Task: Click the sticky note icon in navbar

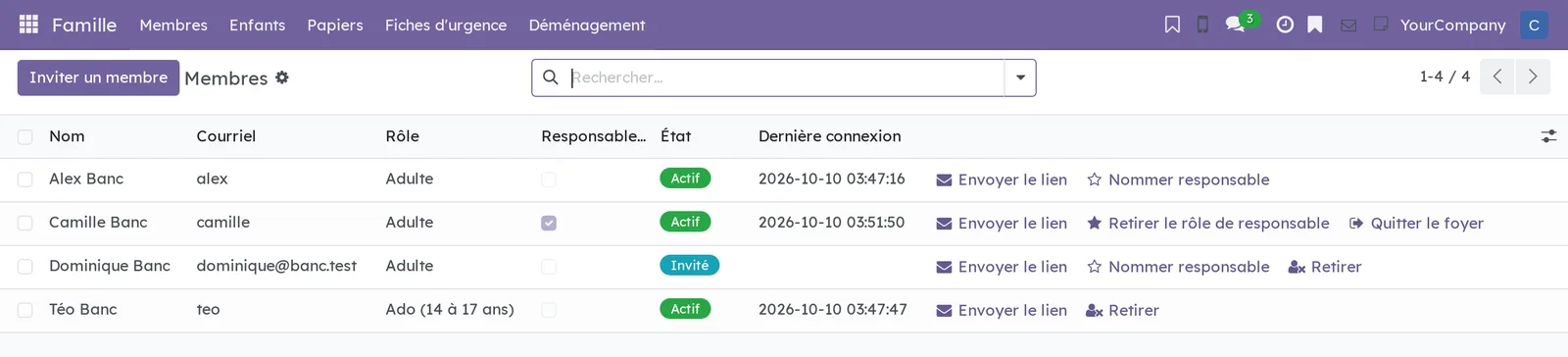Action: point(1381,24)
